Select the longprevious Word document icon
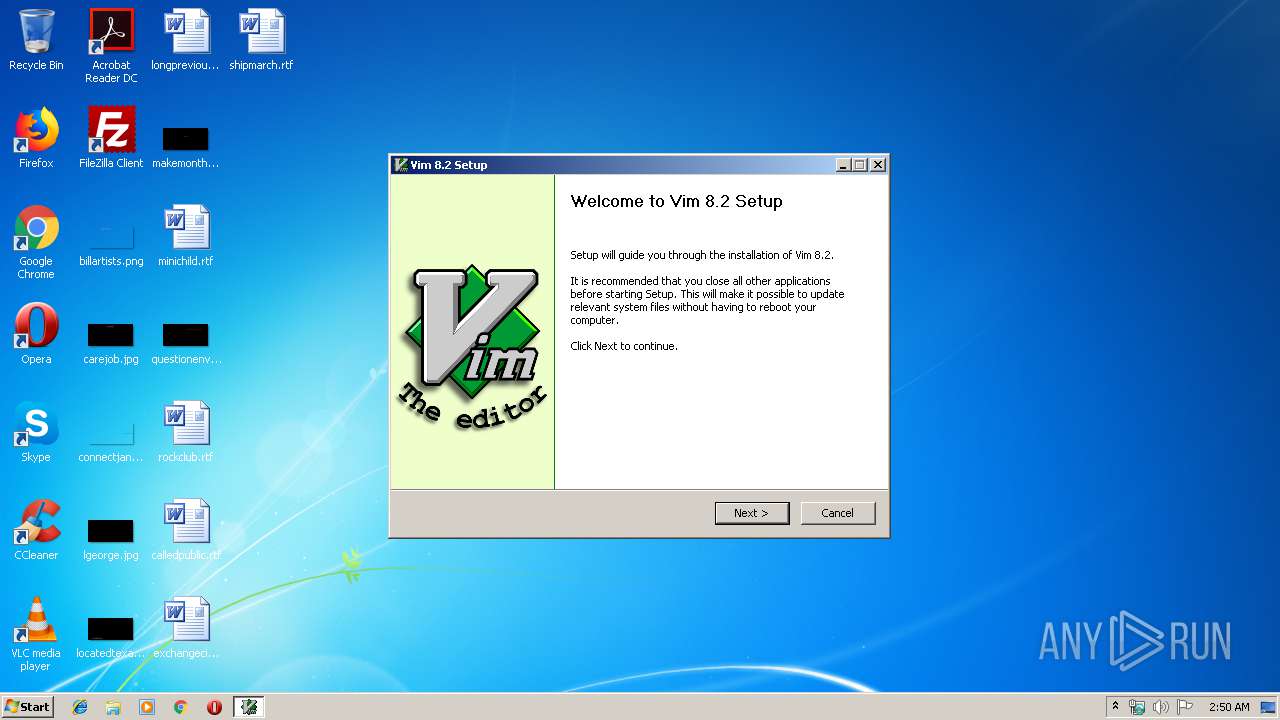This screenshot has height=720, width=1280. click(x=186, y=41)
